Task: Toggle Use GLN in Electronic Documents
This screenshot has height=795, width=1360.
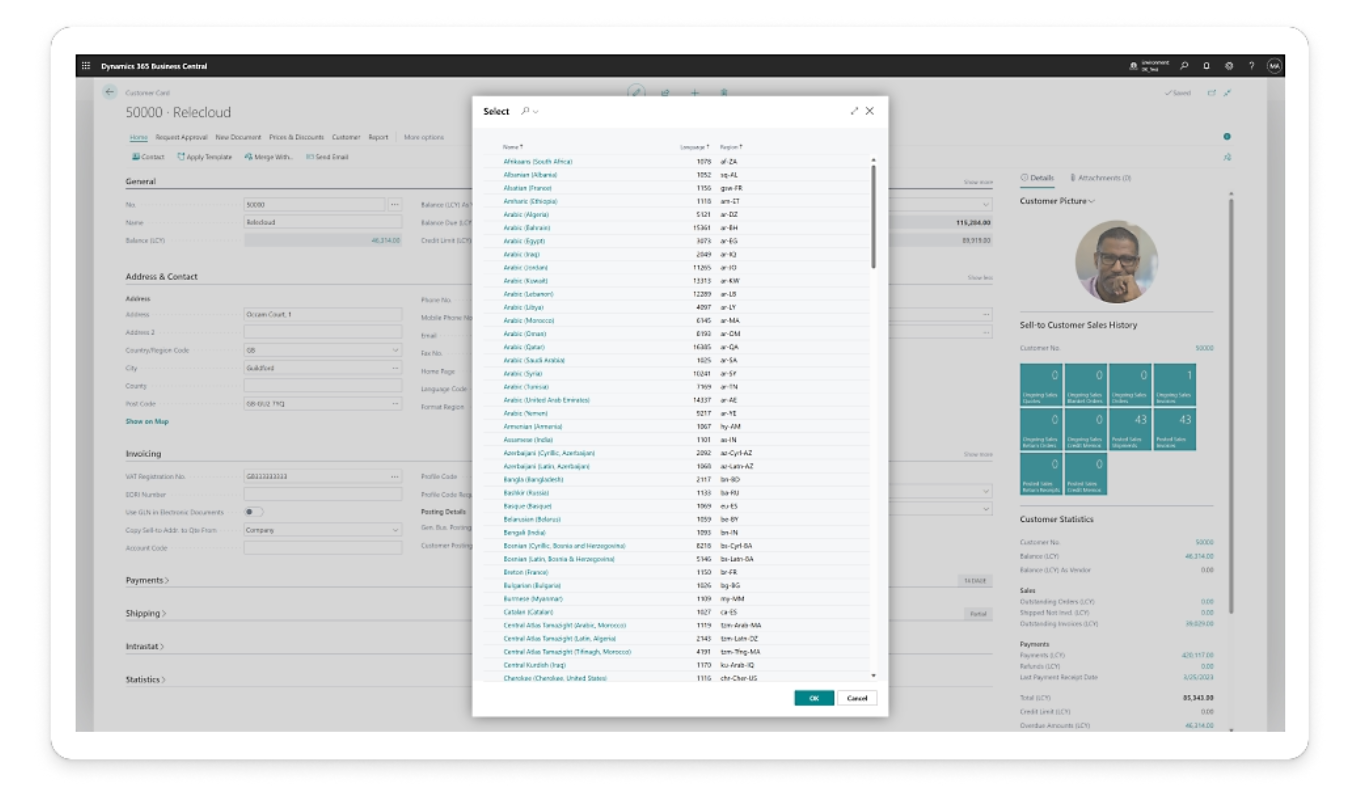Action: [253, 512]
